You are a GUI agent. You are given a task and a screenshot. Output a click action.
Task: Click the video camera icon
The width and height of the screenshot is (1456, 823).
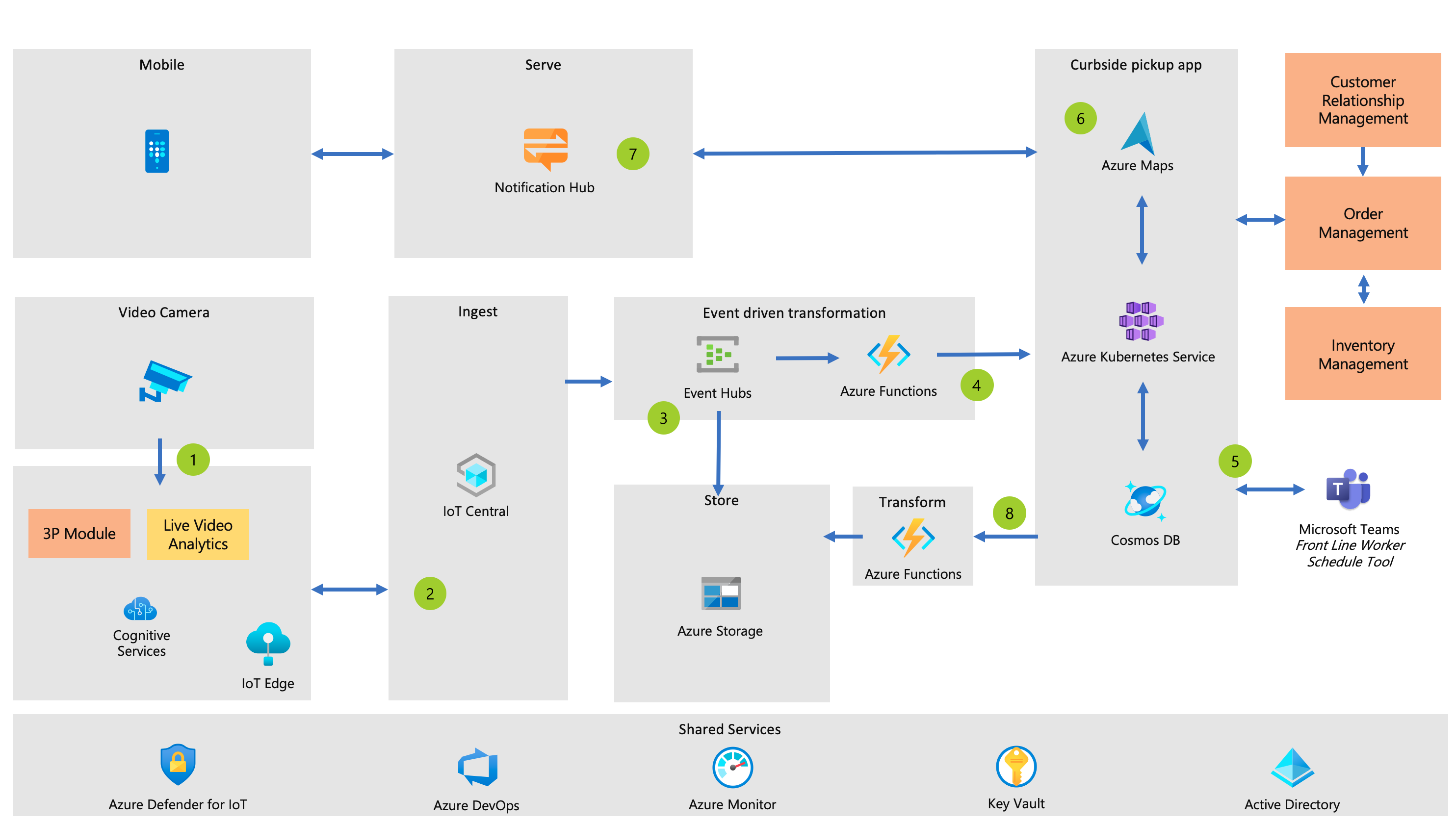click(166, 381)
